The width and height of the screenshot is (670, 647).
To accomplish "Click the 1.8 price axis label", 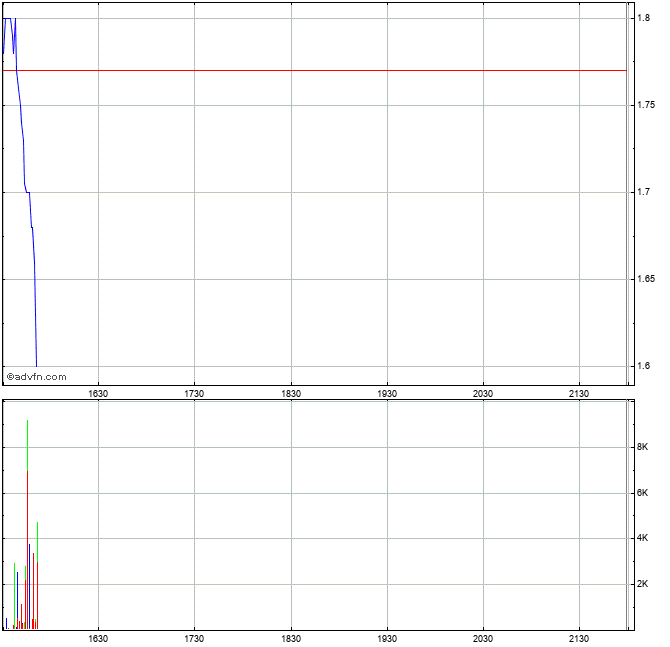I will tap(644, 18).
